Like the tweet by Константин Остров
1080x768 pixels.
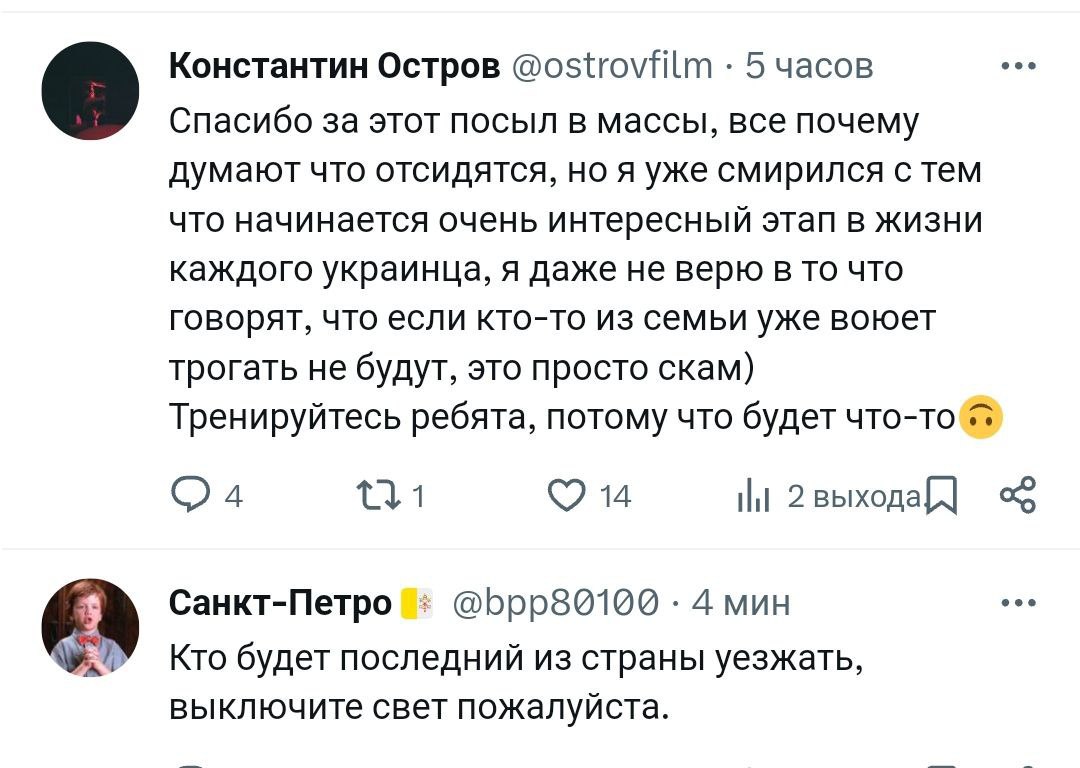[x=573, y=495]
